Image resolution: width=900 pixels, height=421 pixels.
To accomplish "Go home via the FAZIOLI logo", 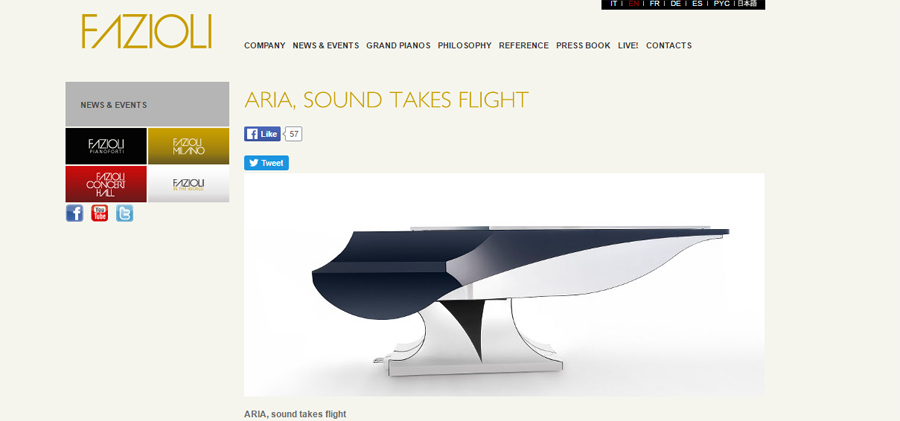I will [146, 32].
